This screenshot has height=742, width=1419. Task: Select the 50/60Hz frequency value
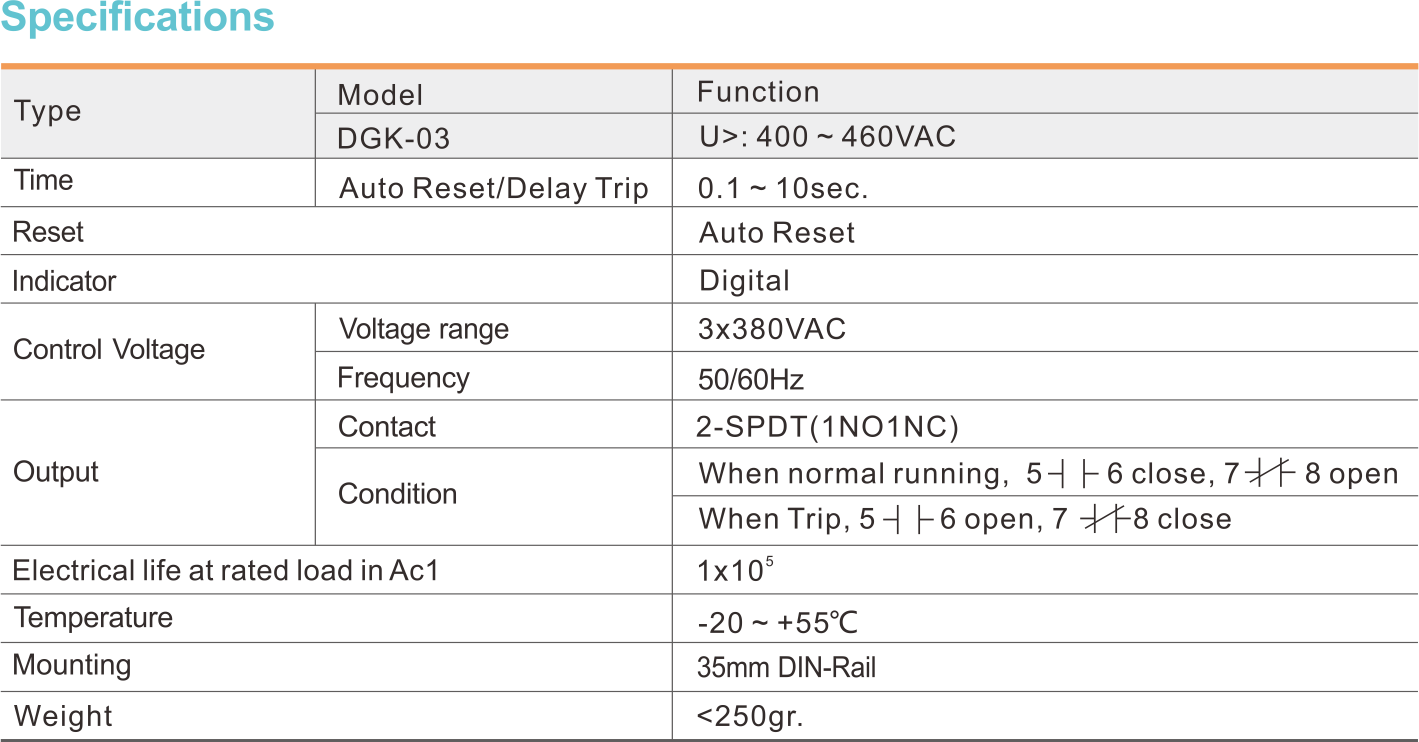point(750,380)
